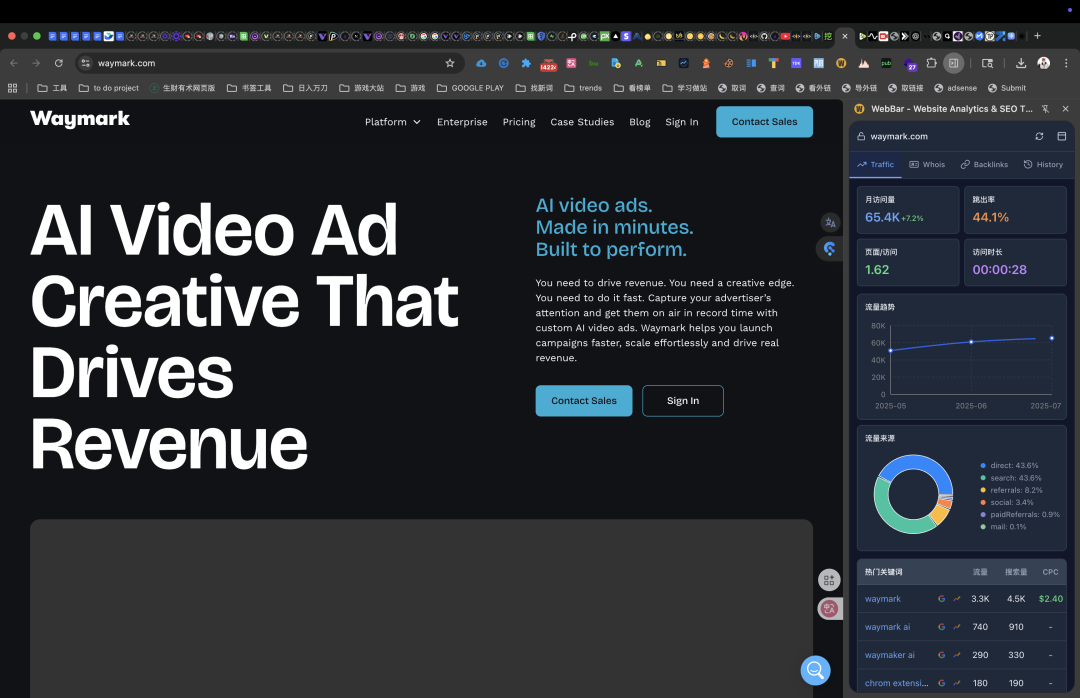Click the extension icon with 27 badge
1080x698 pixels.
(x=909, y=64)
